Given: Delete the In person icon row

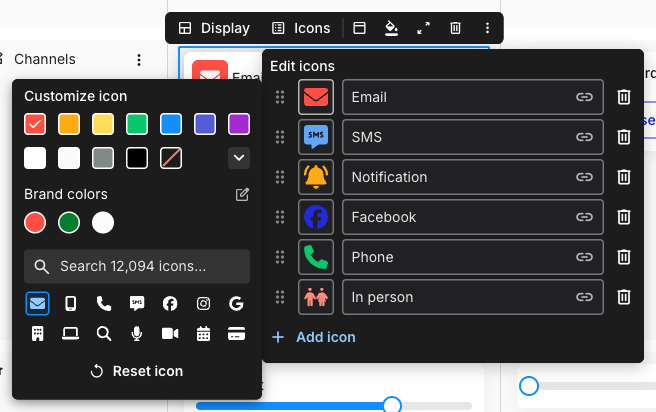Looking at the screenshot, I should [624, 297].
